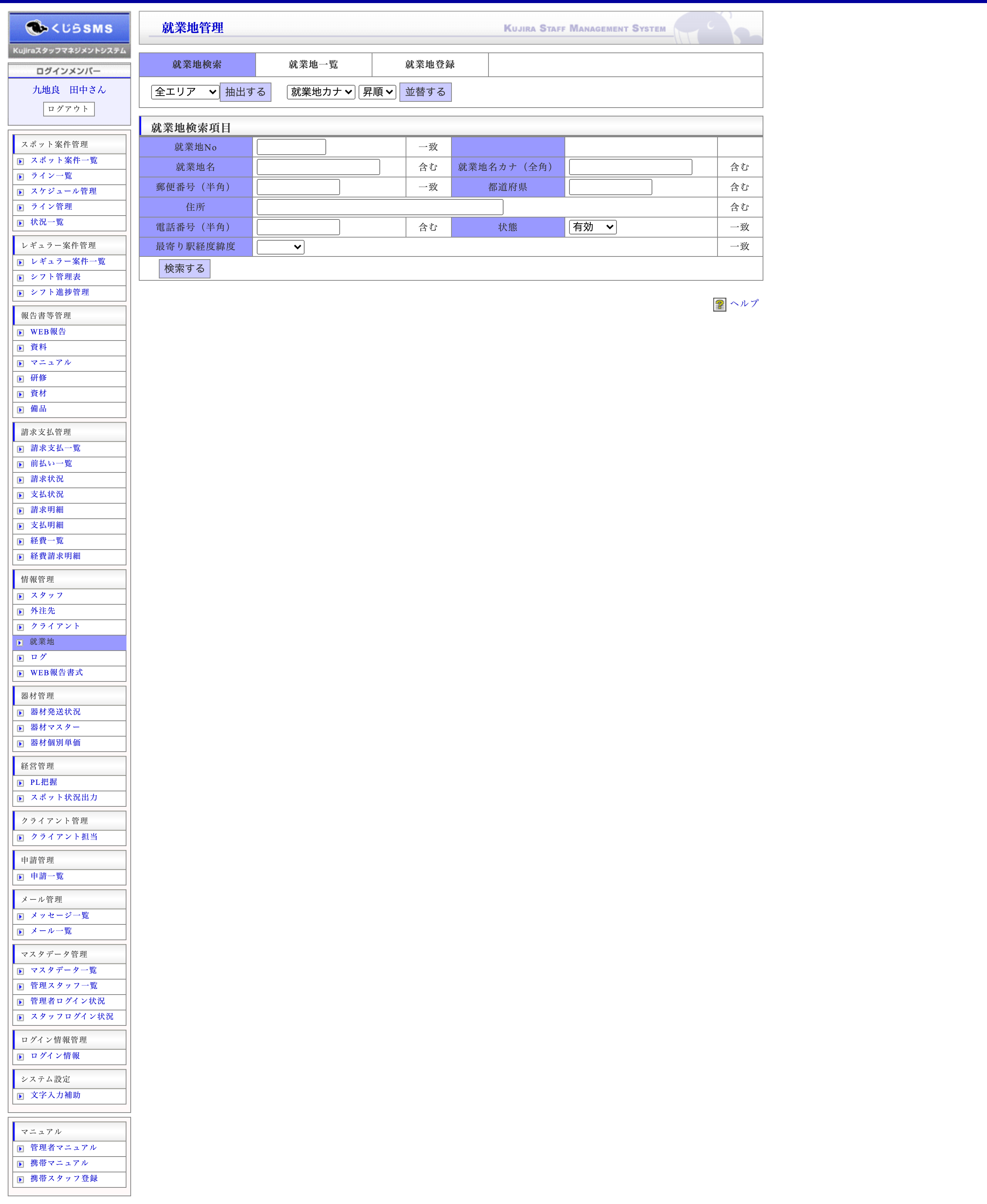Click arrow icon beside スタッフ
987x1204 pixels.
20,597
